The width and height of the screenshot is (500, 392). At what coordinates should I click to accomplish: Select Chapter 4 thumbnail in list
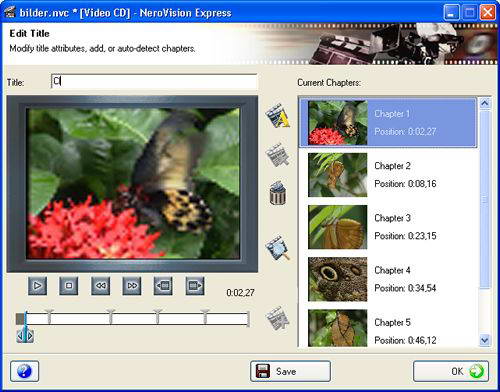pos(337,279)
